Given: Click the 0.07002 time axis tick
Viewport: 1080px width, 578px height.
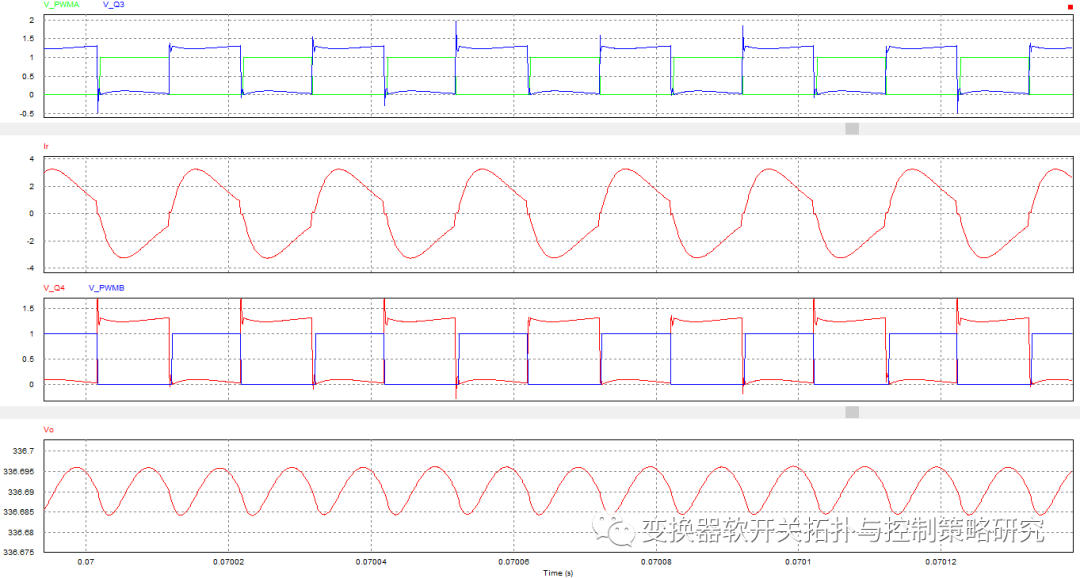Looking at the screenshot, I should (x=228, y=562).
